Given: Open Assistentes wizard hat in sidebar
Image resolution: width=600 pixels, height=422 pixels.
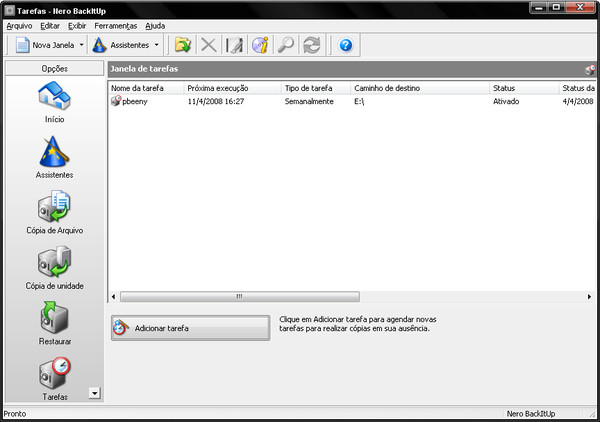Looking at the screenshot, I should point(54,157).
